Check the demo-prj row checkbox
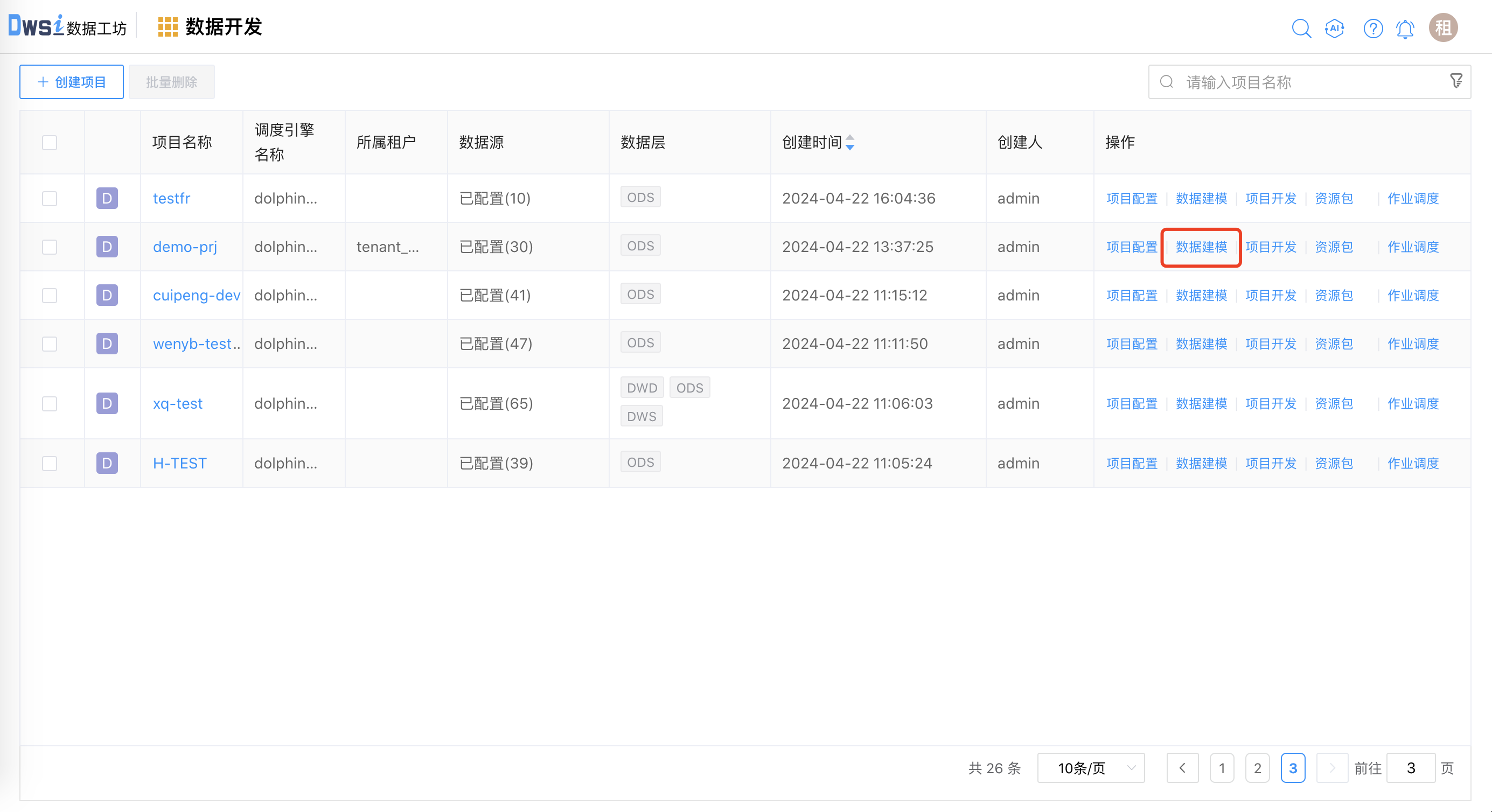 tap(50, 247)
